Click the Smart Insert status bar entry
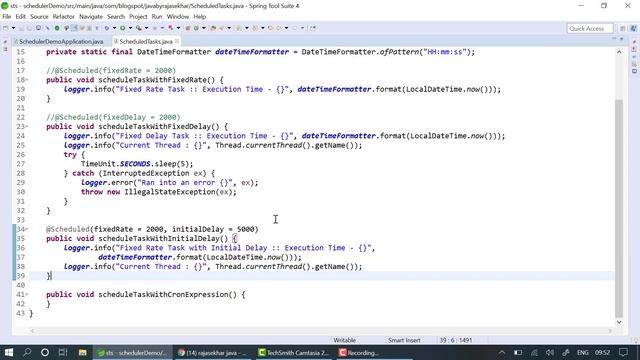 point(404,340)
